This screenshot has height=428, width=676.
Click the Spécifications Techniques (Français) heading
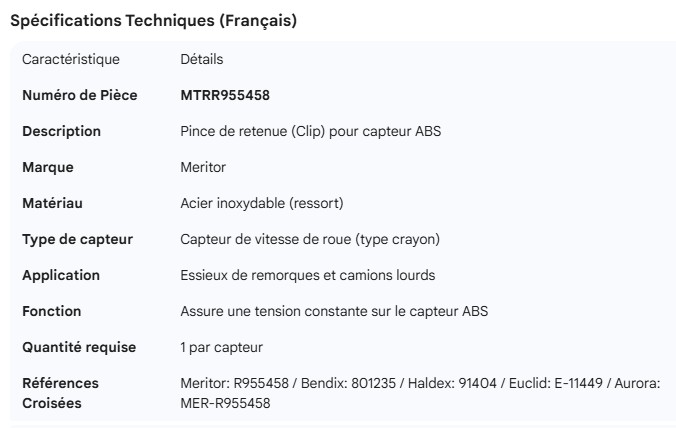coord(153,20)
